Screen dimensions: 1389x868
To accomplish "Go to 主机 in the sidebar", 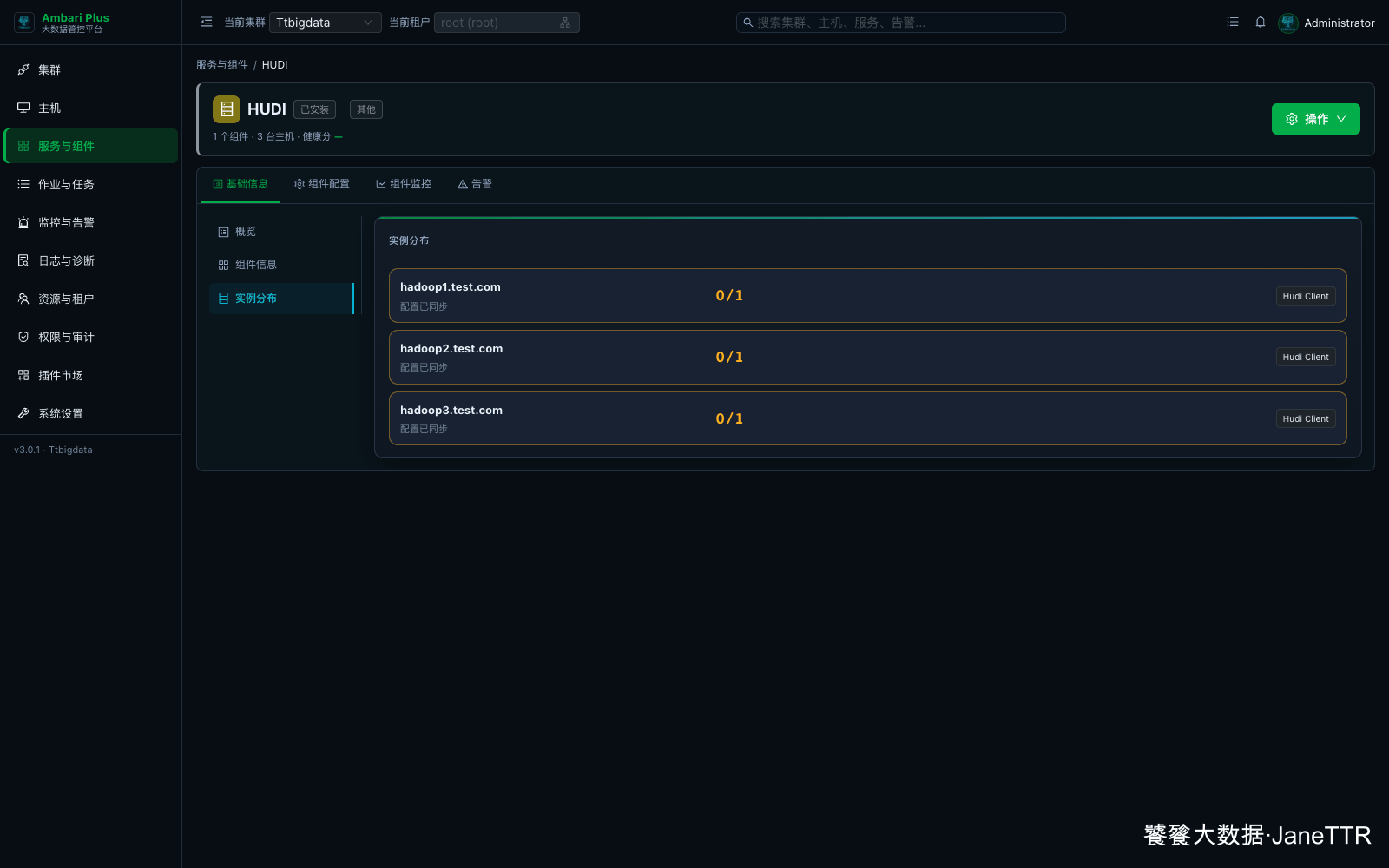I will coord(90,108).
